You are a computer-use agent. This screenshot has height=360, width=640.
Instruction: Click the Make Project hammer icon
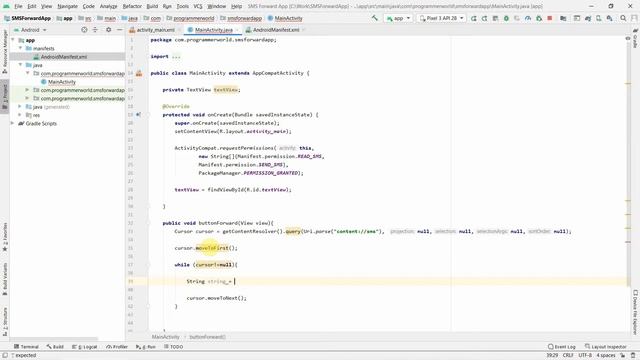pyautogui.click(x=375, y=18)
